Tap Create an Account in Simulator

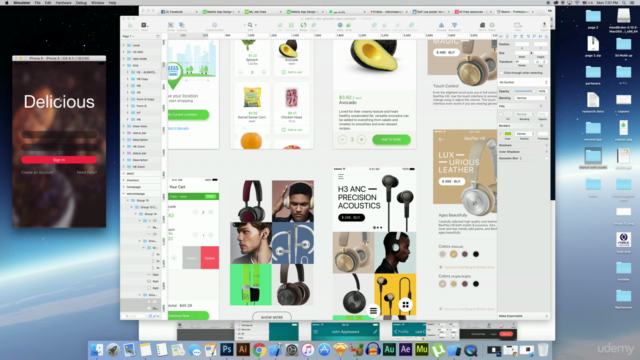pyautogui.click(x=37, y=172)
